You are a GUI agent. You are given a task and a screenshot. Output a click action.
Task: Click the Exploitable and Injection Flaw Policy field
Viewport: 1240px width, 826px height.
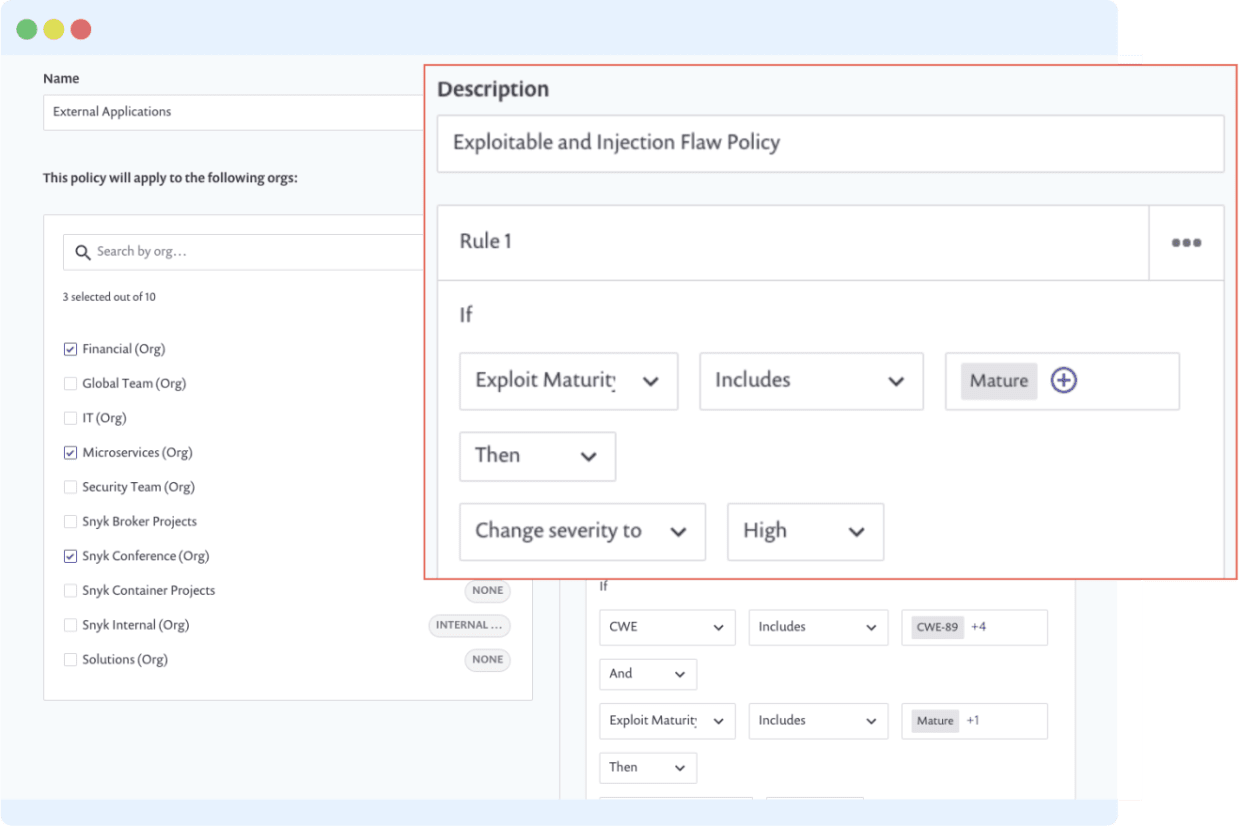click(x=831, y=143)
